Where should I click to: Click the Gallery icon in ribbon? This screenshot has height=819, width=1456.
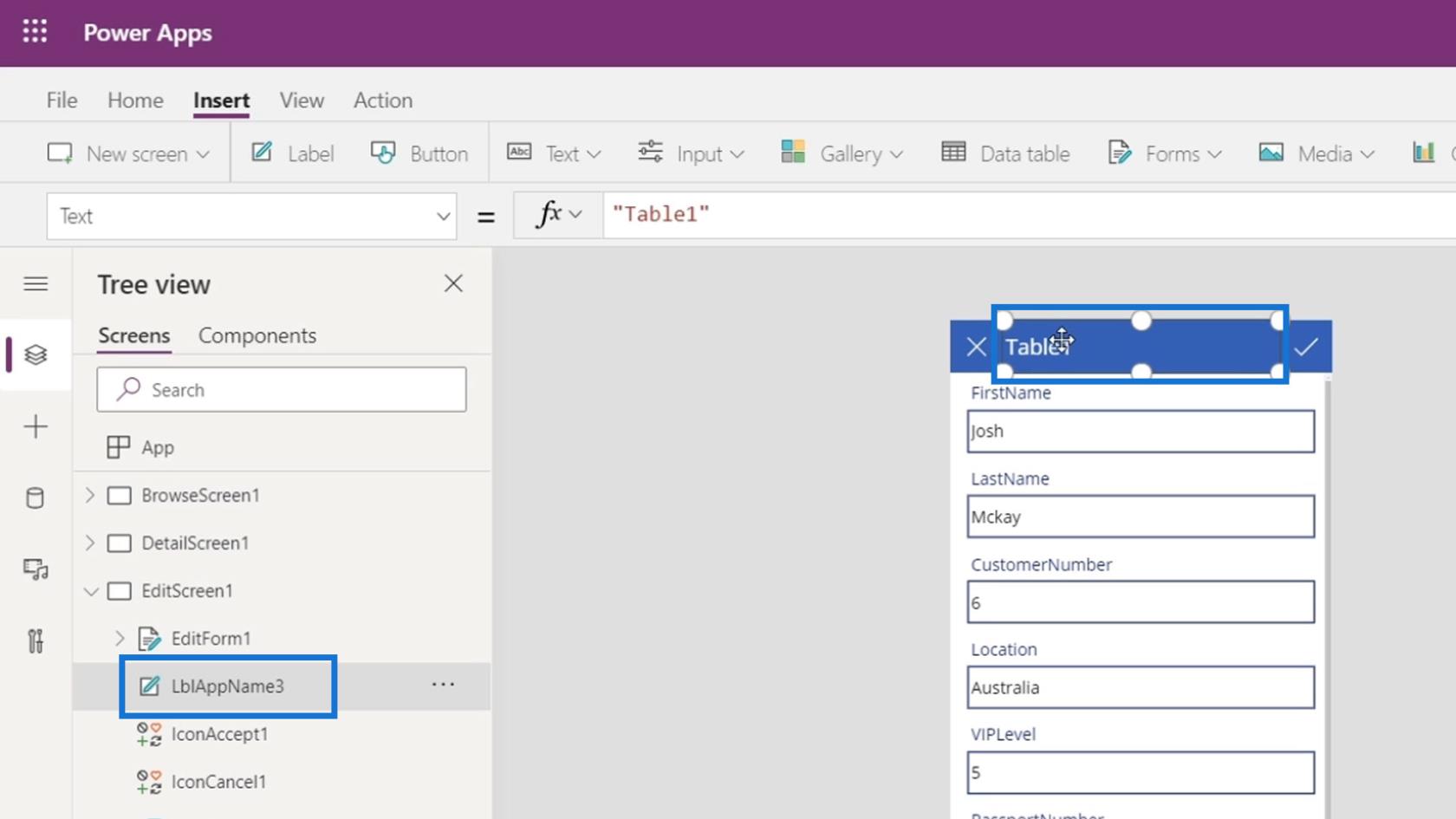(793, 152)
